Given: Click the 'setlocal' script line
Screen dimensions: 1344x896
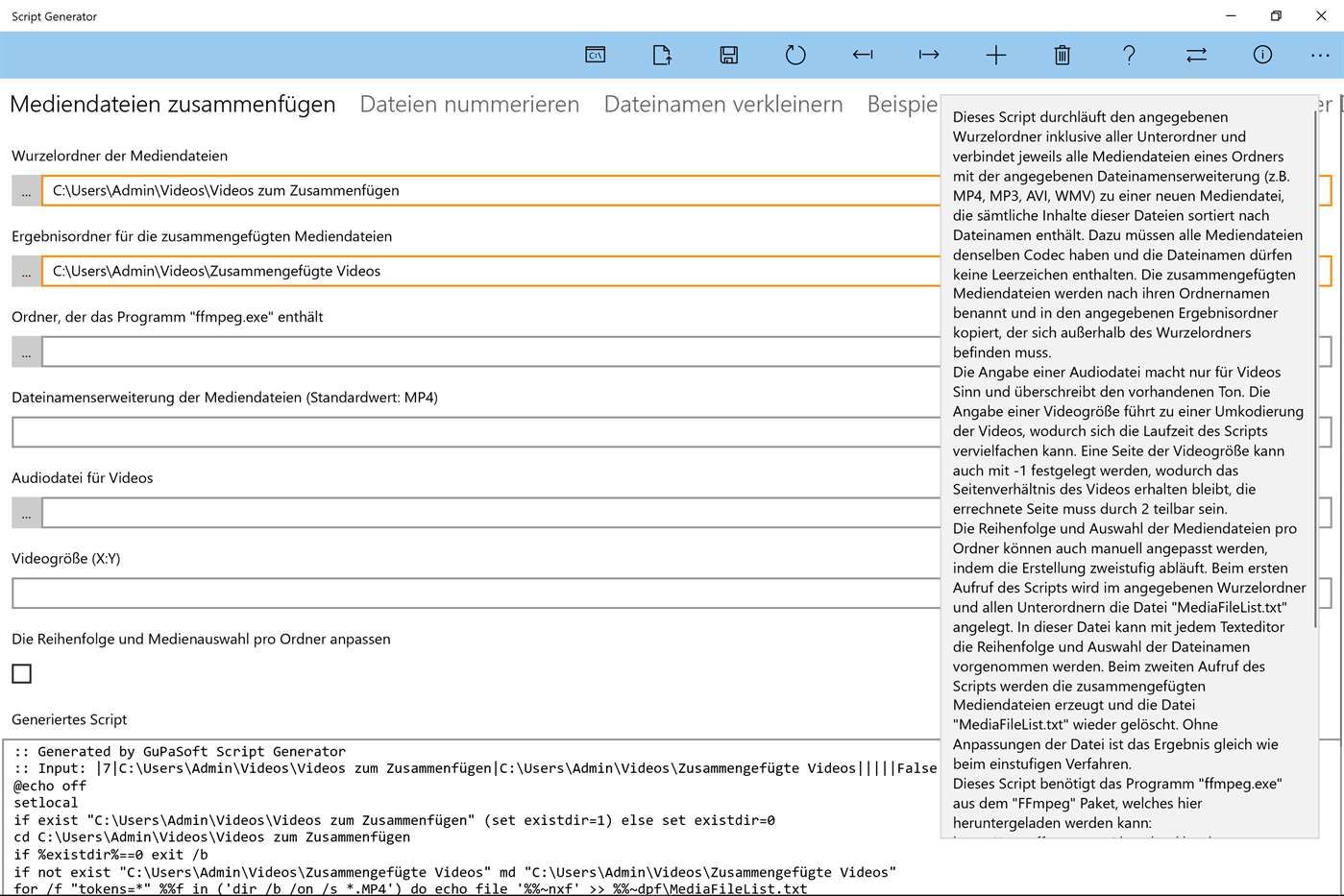Looking at the screenshot, I should 46,803.
